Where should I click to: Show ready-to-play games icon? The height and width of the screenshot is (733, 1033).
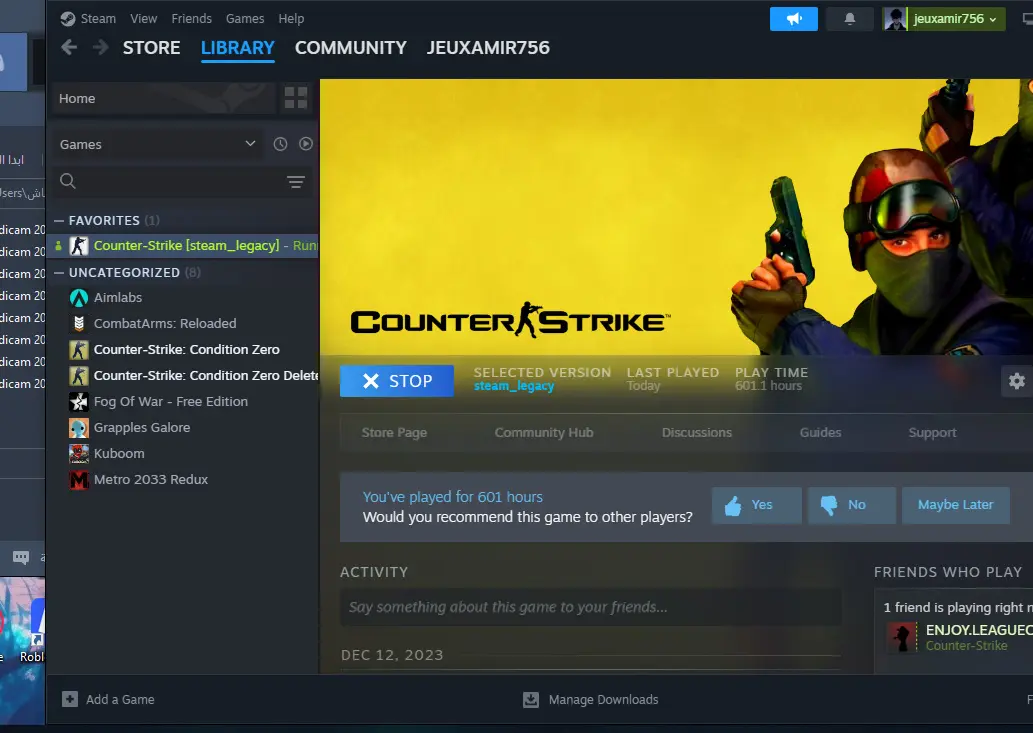click(306, 144)
